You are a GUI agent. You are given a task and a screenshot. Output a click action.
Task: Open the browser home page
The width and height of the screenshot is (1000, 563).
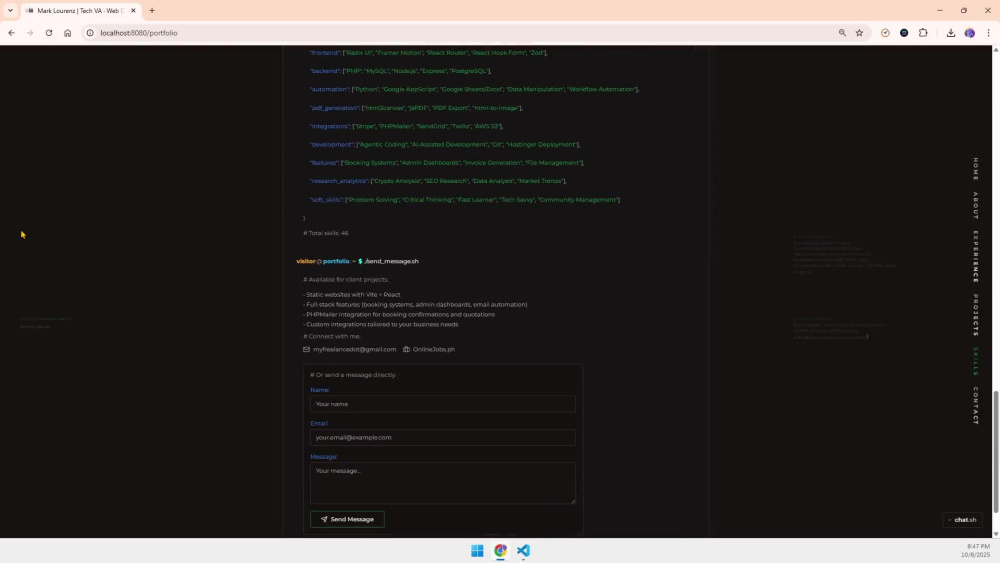click(68, 33)
